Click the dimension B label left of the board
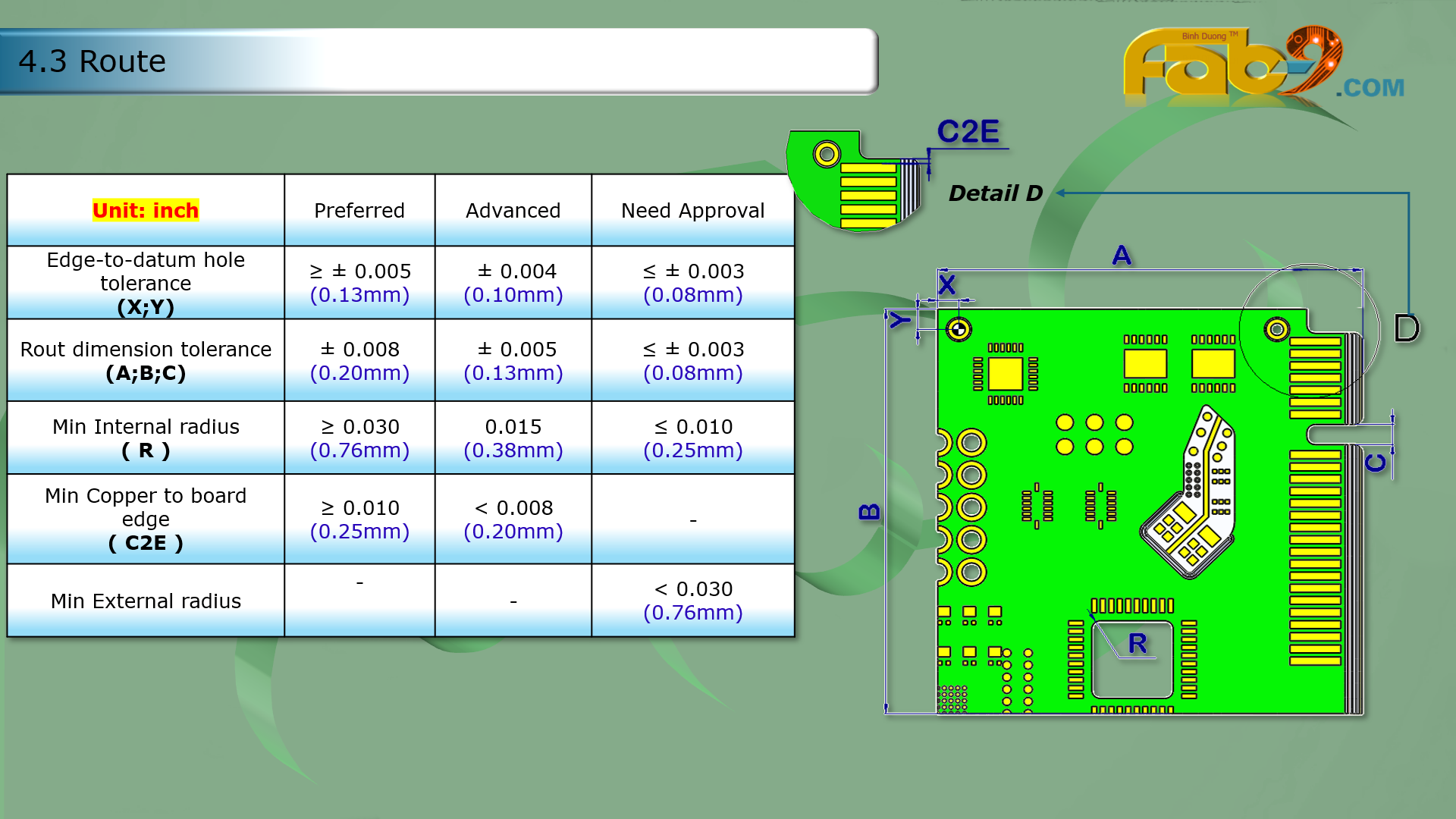 pos(869,511)
